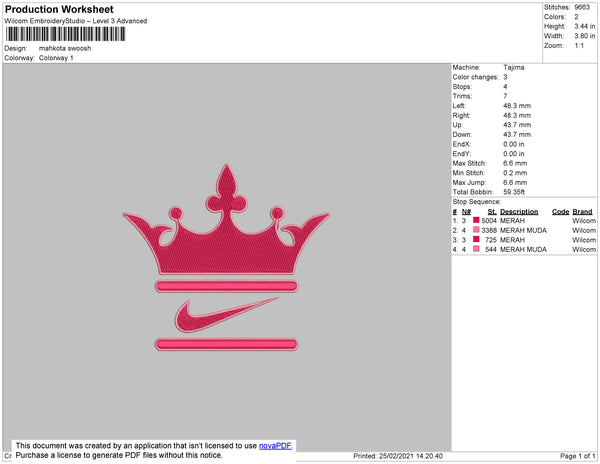Click the barcode under the worksheet title
Screen dimensions: 600x464
pos(65,34)
